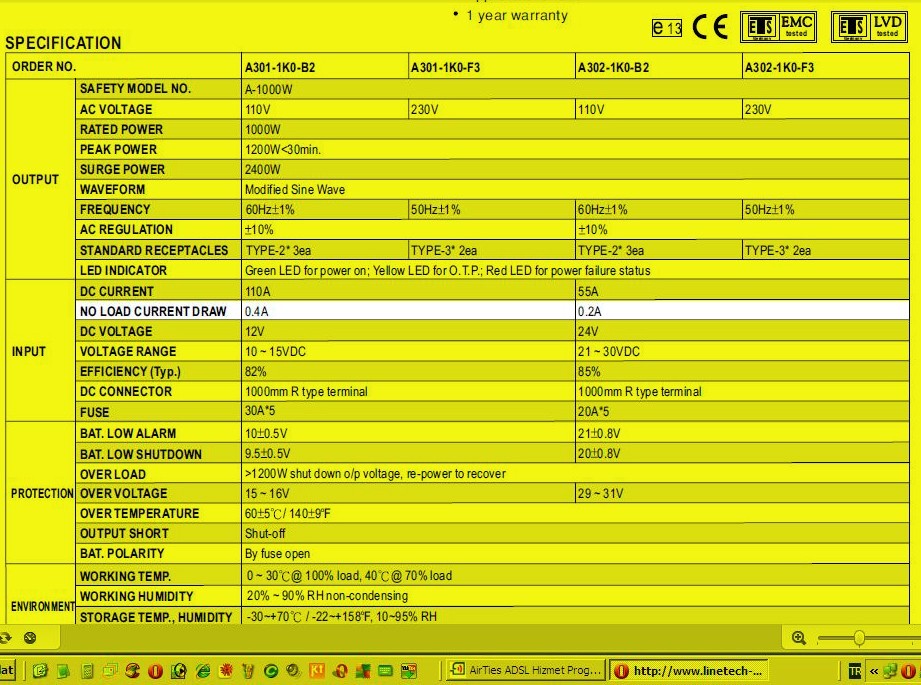Image resolution: width=921 pixels, height=685 pixels.
Task: Click the TR language indicator in the tray
Action: (x=855, y=671)
